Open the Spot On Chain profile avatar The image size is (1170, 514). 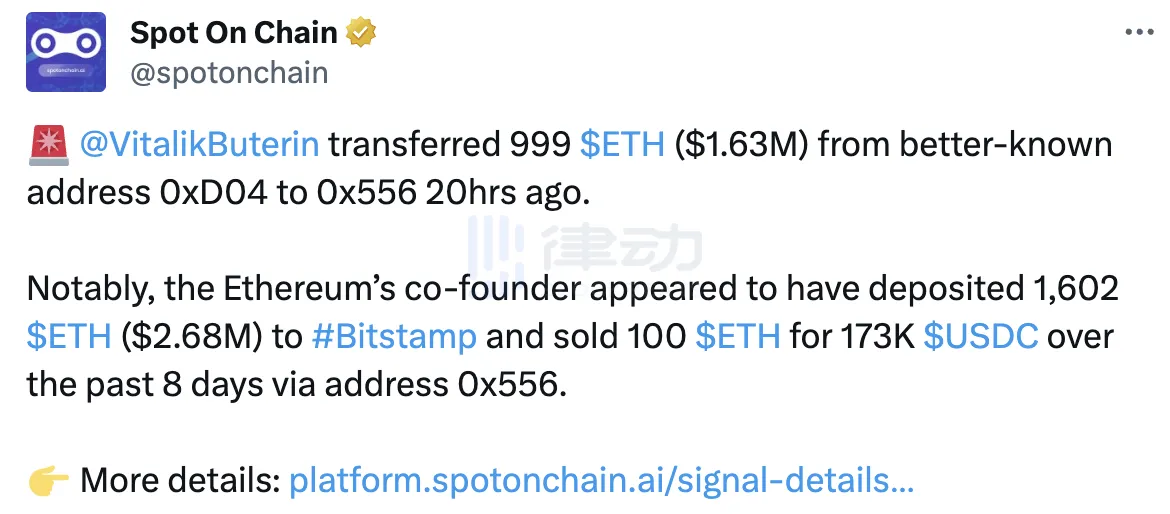pos(67,52)
